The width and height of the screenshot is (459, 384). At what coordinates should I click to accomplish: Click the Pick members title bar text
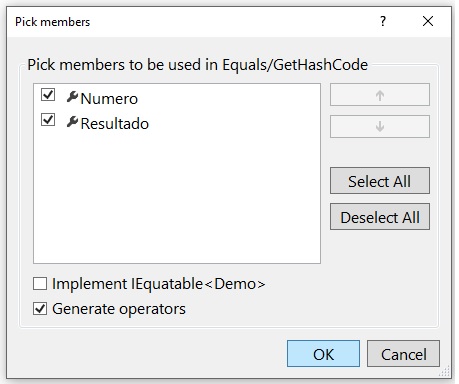point(53,22)
